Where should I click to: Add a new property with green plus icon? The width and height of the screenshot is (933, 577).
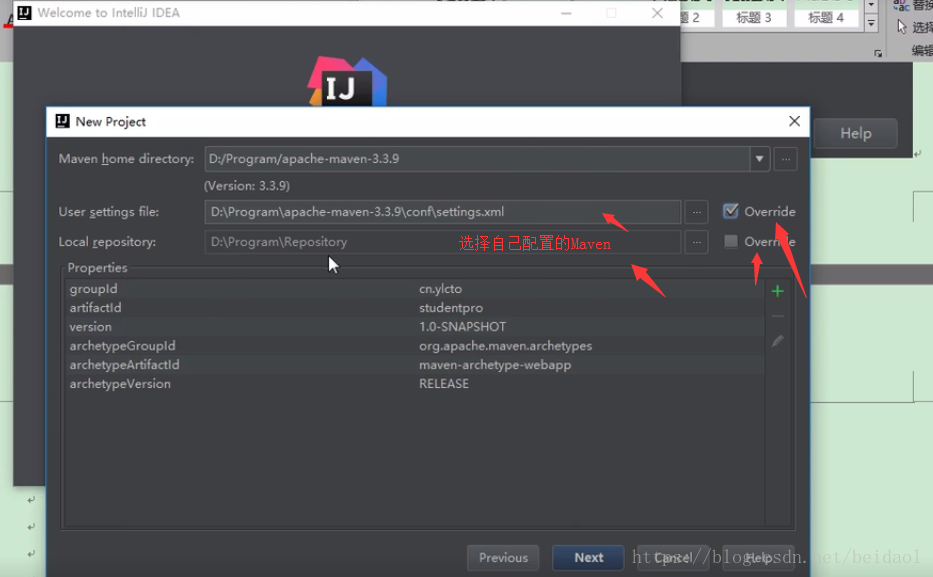pyautogui.click(x=777, y=291)
